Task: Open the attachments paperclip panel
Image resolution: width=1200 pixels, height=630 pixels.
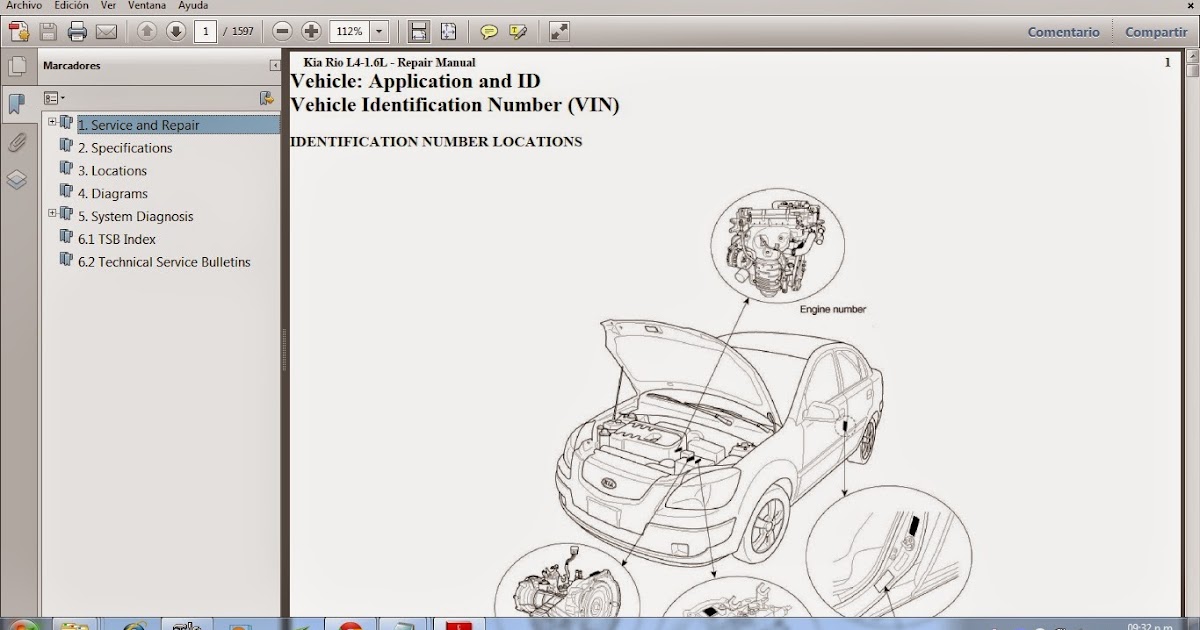Action: (17, 142)
